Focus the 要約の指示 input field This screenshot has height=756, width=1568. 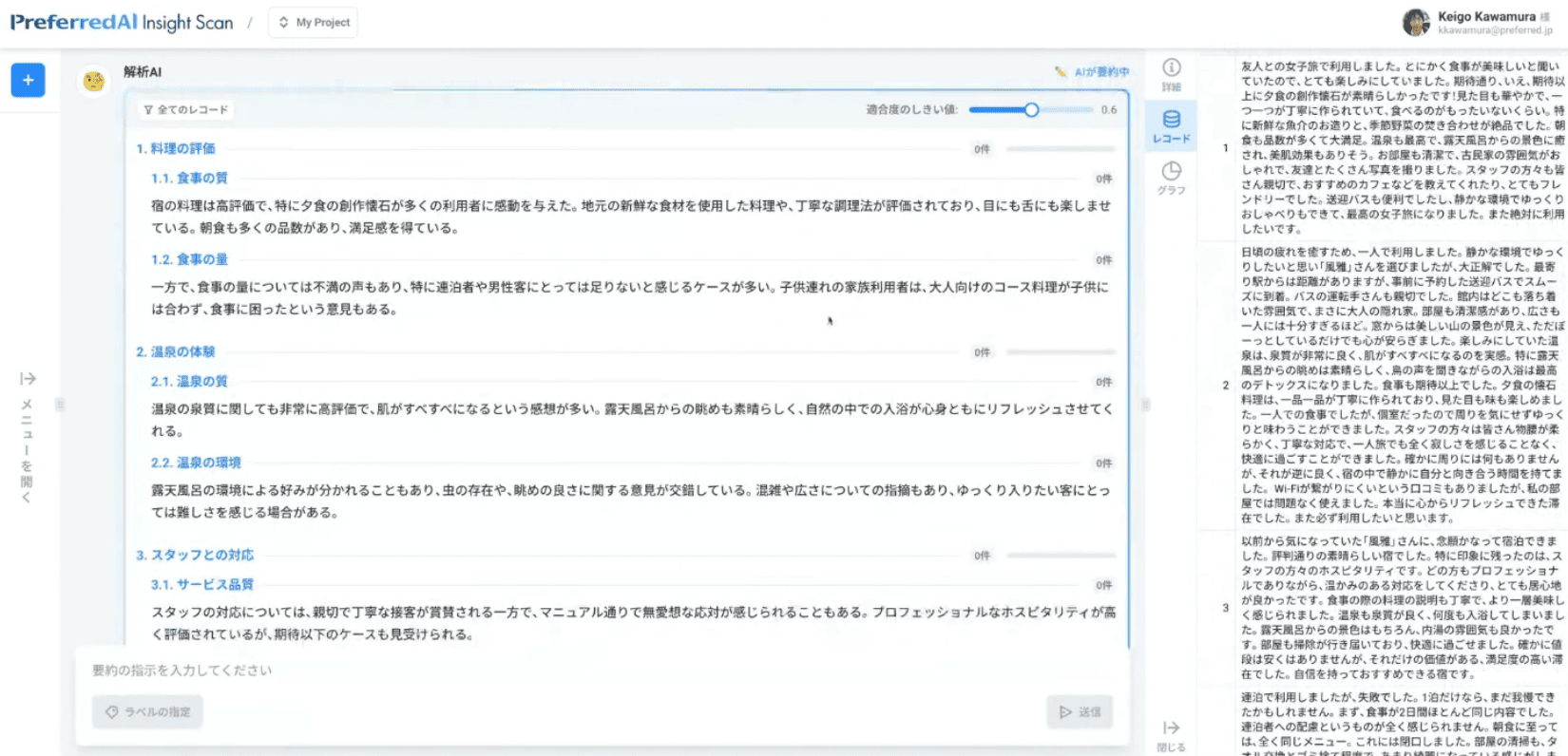tap(599, 671)
